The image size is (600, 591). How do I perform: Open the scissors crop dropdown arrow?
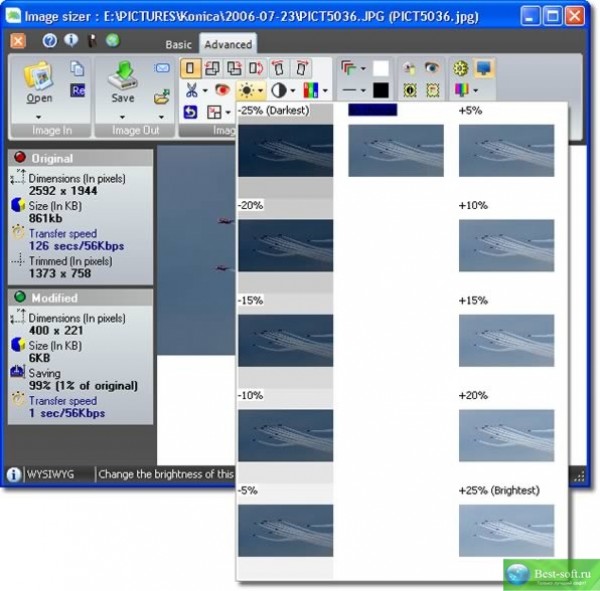(x=205, y=91)
